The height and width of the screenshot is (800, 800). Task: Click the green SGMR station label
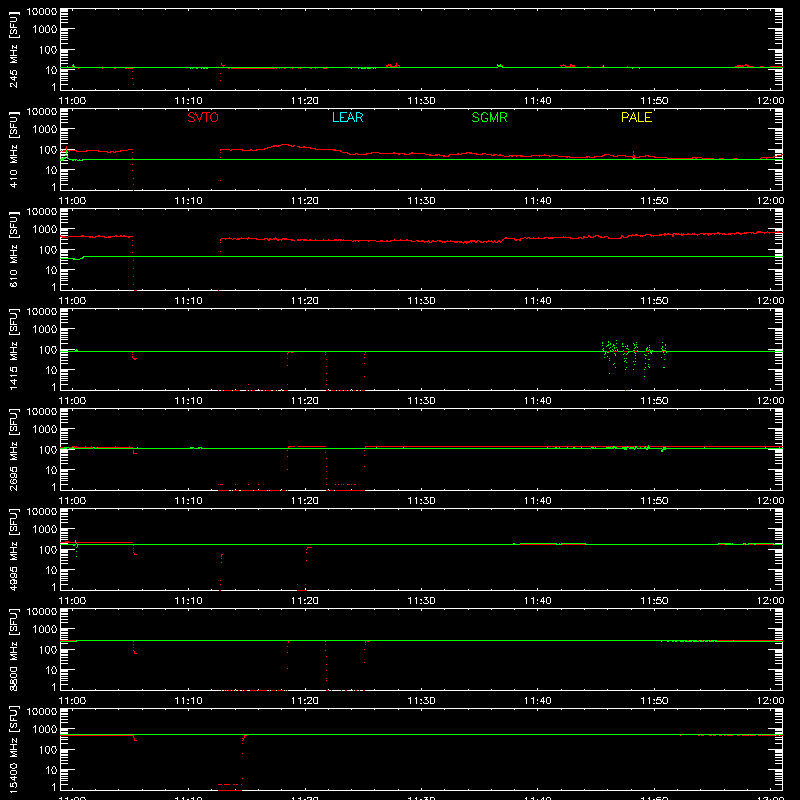[489, 117]
